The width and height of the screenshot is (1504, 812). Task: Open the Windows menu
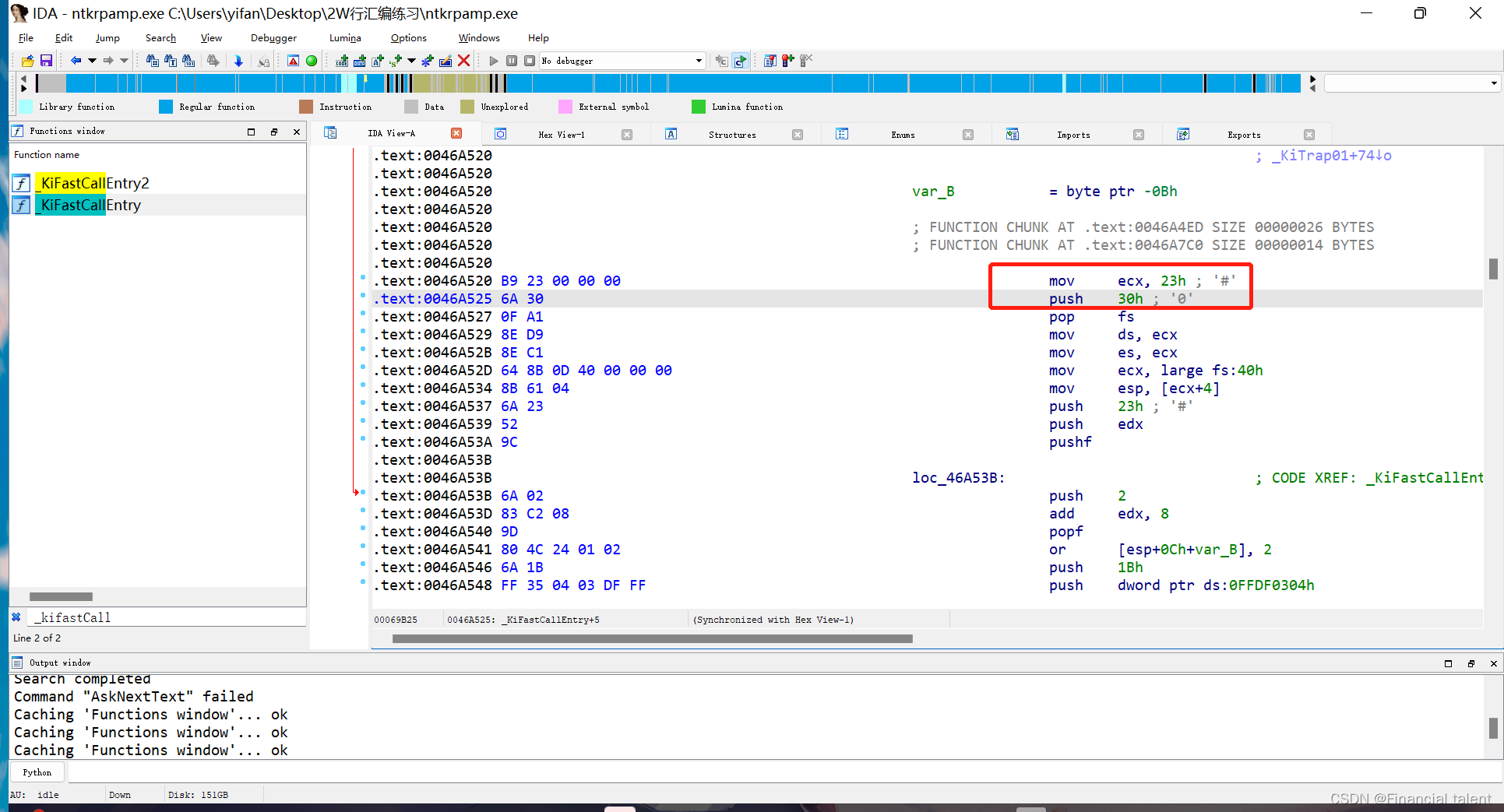479,38
